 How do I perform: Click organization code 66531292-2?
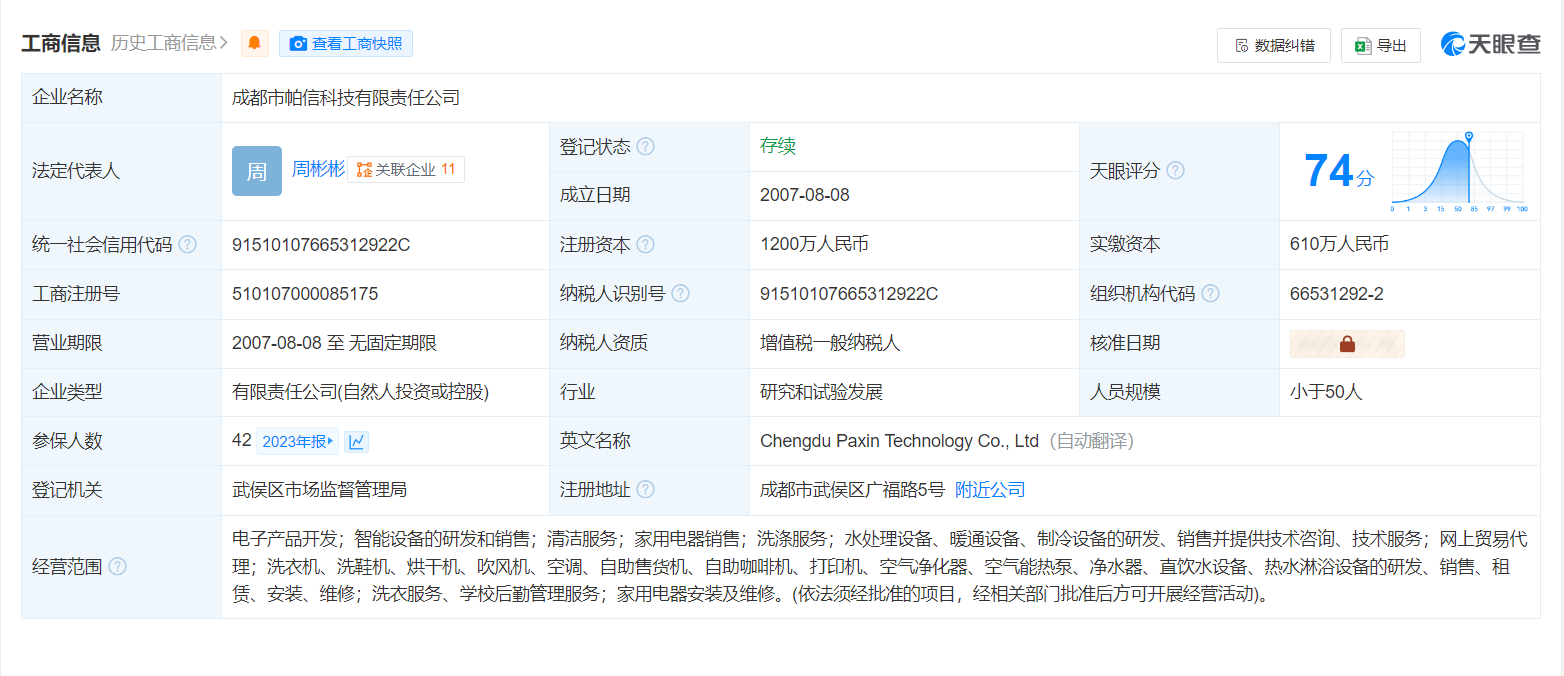[x=1337, y=294]
